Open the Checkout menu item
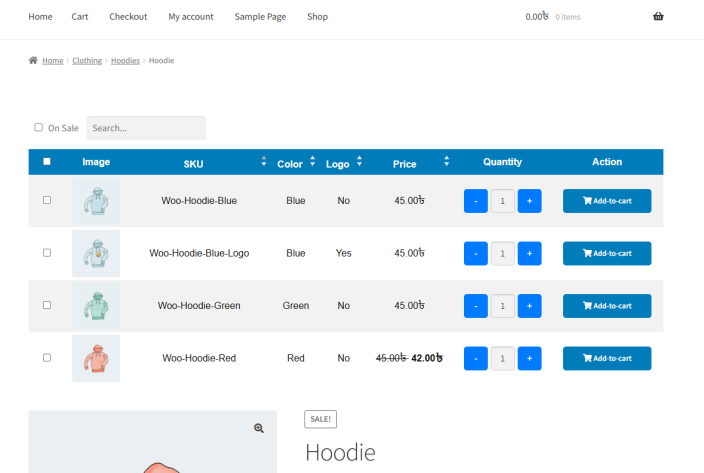The width and height of the screenshot is (704, 473). coord(128,17)
